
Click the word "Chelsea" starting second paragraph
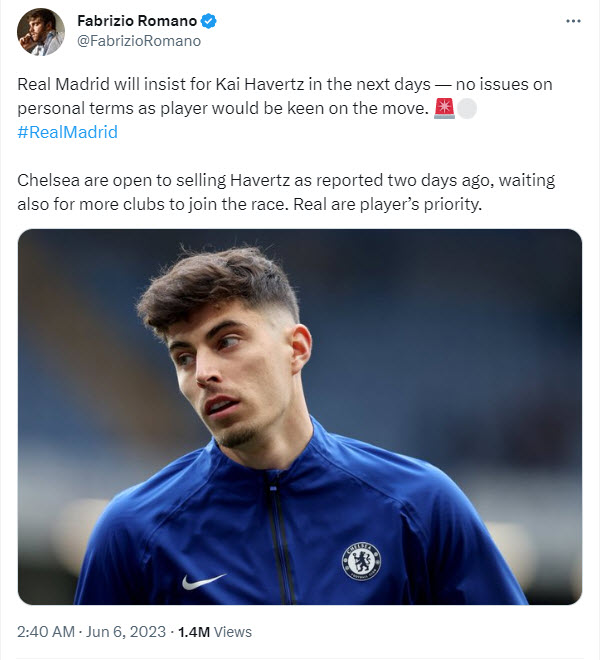tap(46, 180)
